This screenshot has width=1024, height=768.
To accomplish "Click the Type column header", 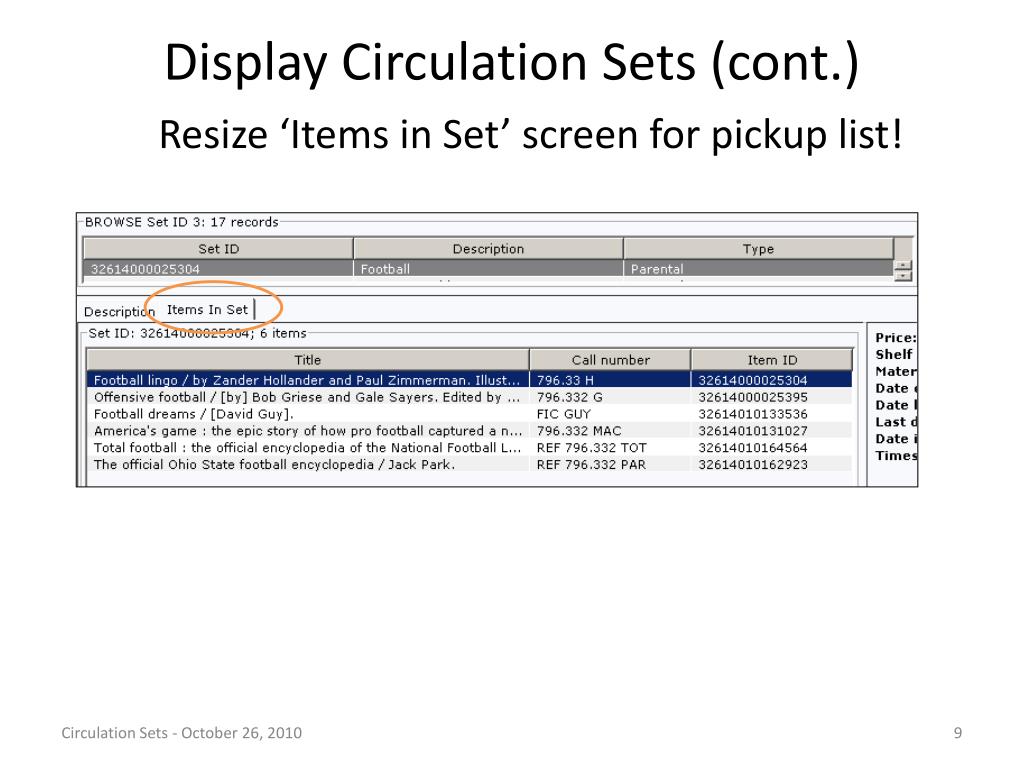I will [758, 249].
